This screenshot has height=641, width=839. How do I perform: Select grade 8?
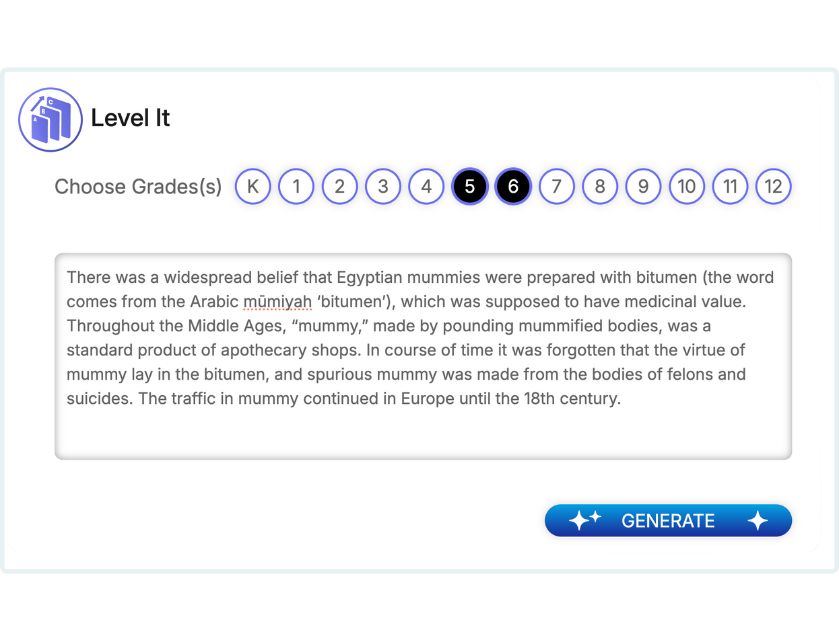coord(600,186)
